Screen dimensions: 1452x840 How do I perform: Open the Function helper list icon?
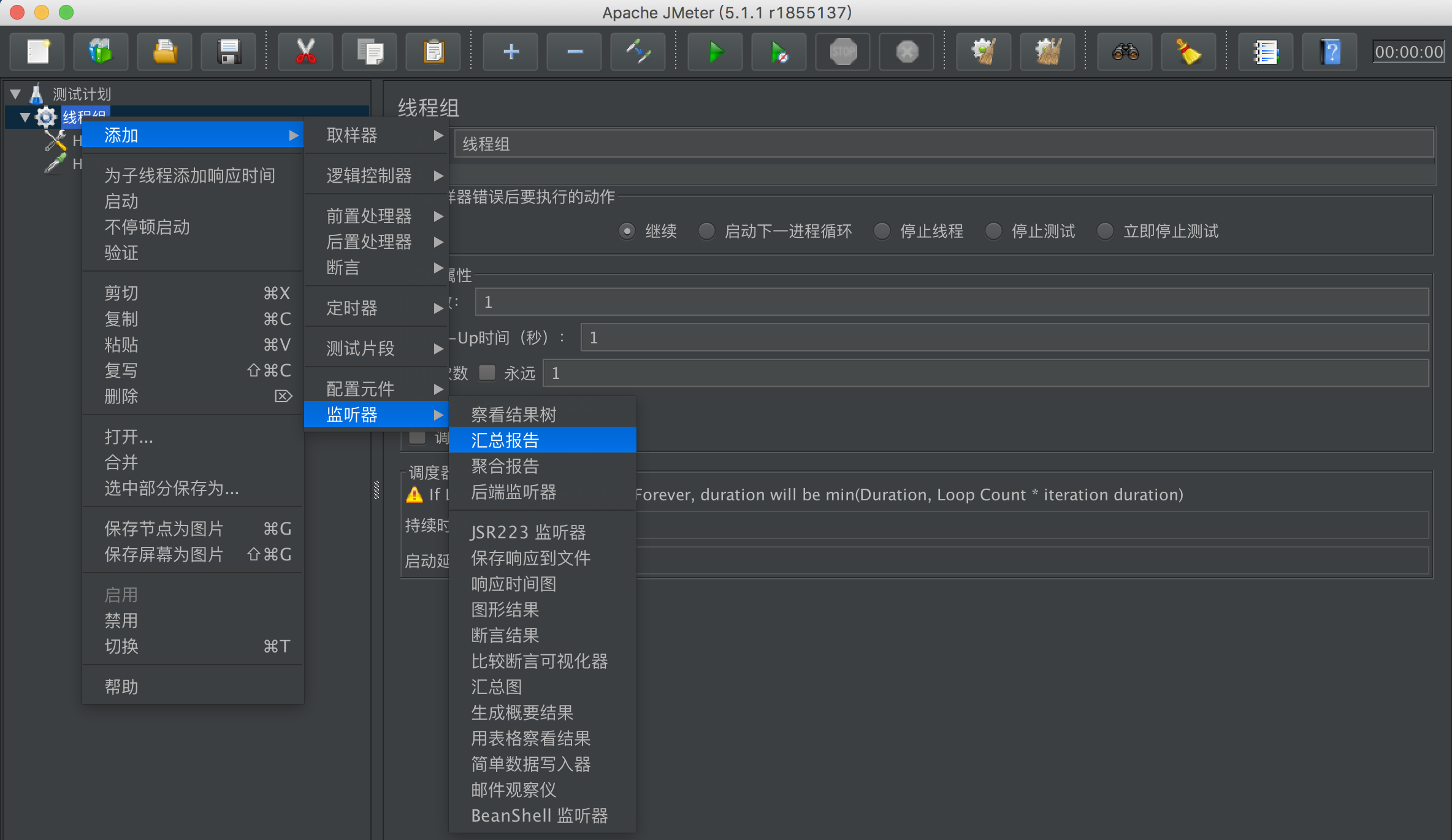click(1266, 52)
